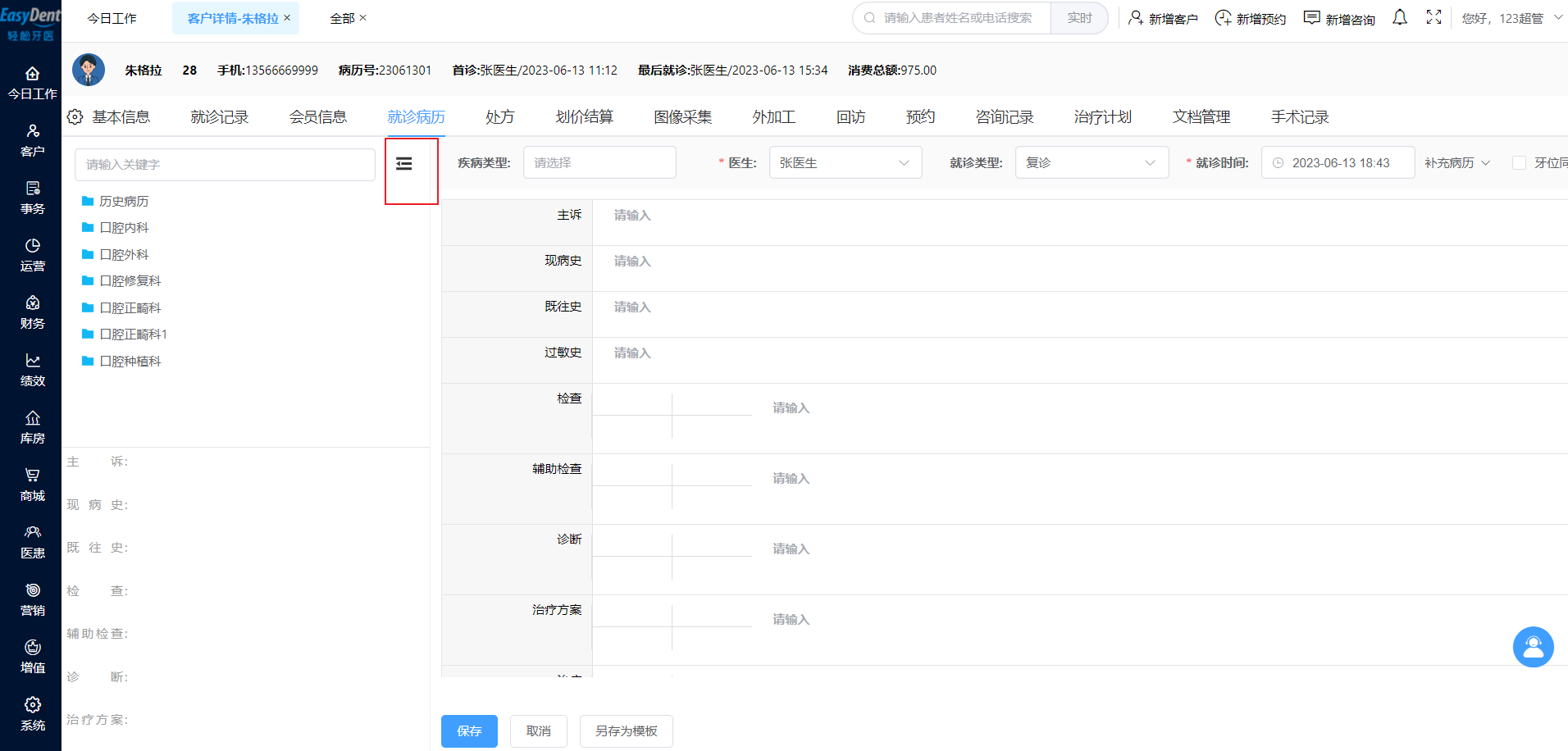
Task: Click 新增客户 in the top bar
Action: 1163,18
